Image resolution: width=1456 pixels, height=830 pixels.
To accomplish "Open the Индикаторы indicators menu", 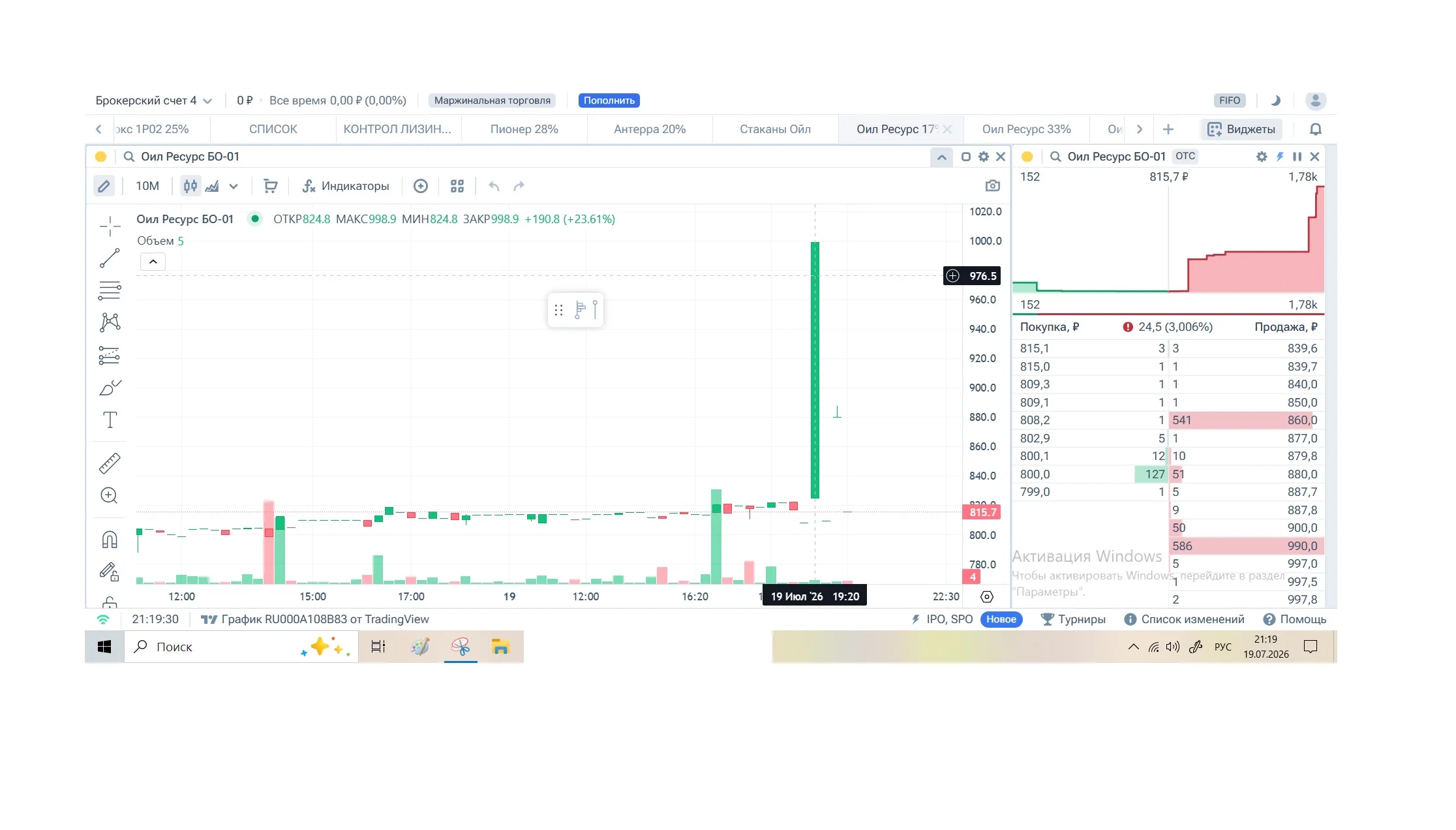I will click(346, 186).
